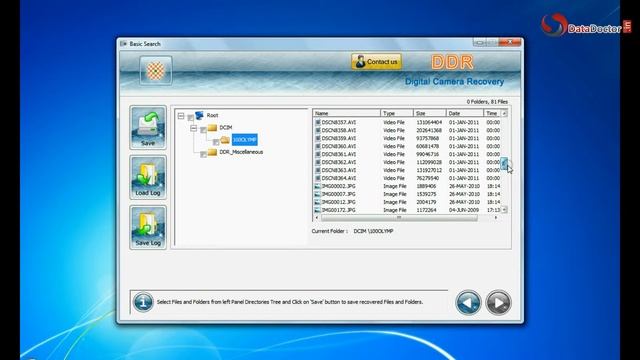Select the DDR_Miscellaneous folder label

(x=241, y=152)
